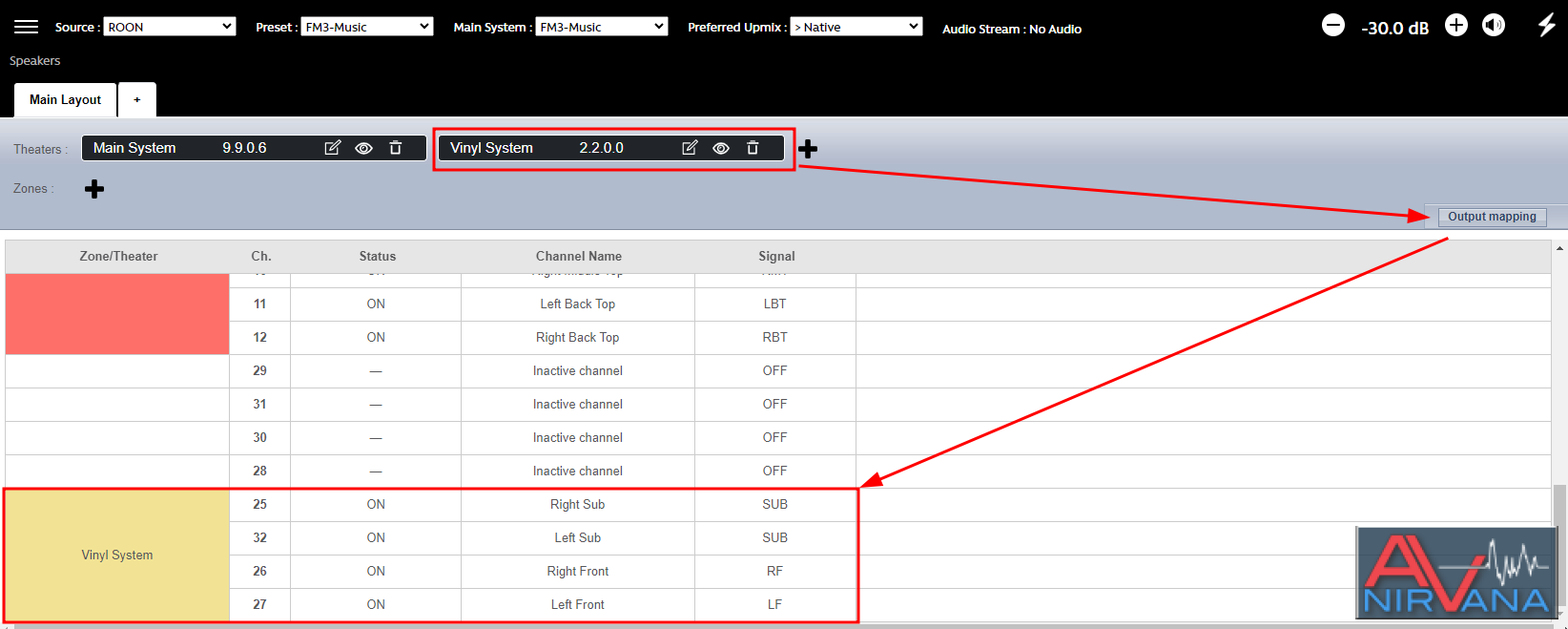1568x629 pixels.
Task: Decrease volume with the minus button
Action: tap(1333, 26)
